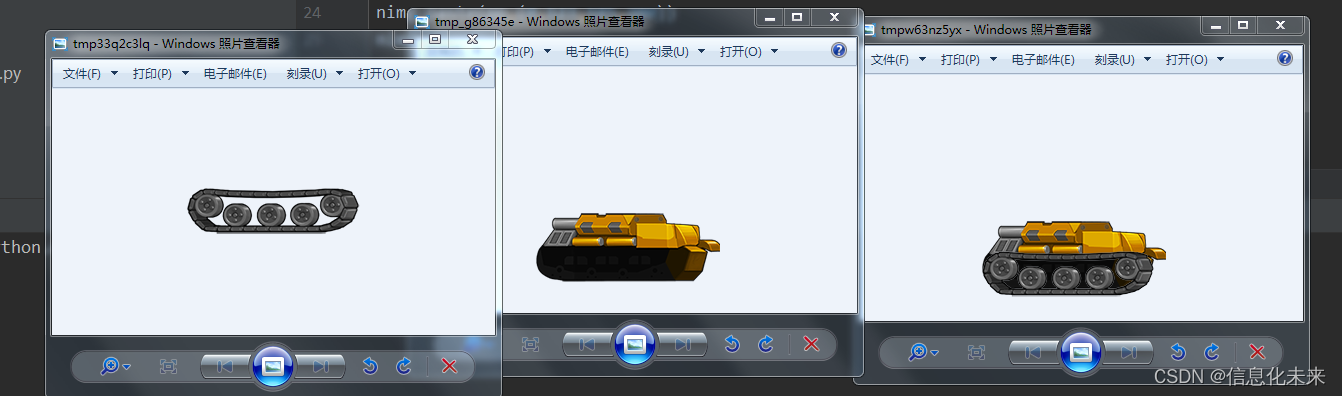Start slideshow in tmp_g86345e window
This screenshot has height=396, width=1342.
(x=635, y=344)
